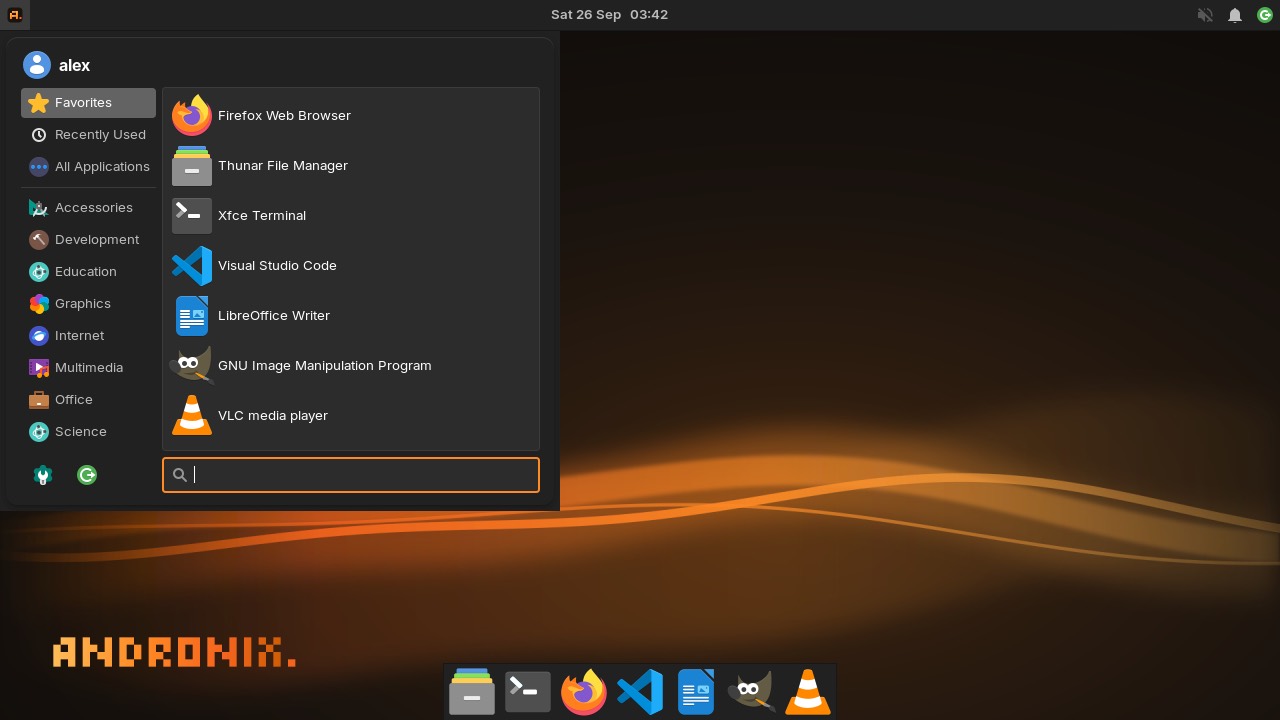Open the Development category
The image size is (1280, 720).
click(88, 240)
